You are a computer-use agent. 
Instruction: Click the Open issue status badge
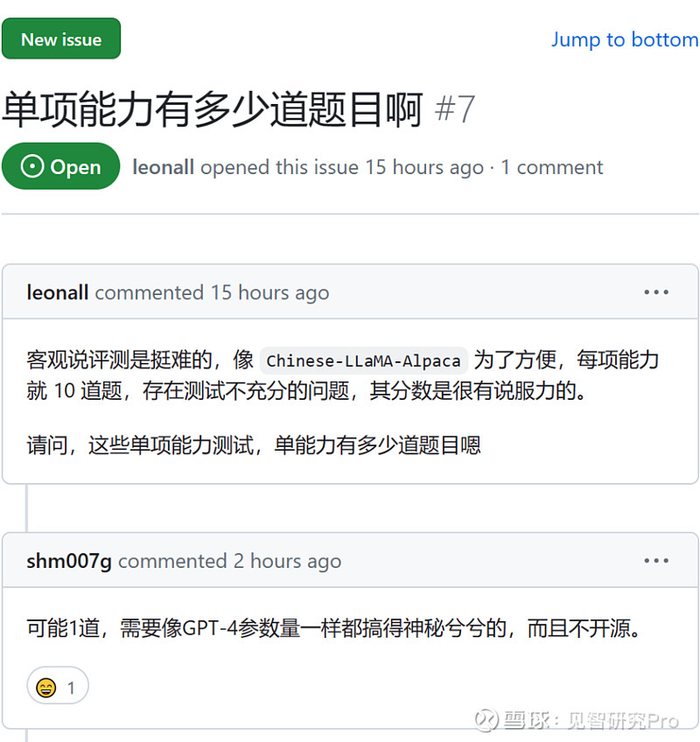[x=61, y=167]
